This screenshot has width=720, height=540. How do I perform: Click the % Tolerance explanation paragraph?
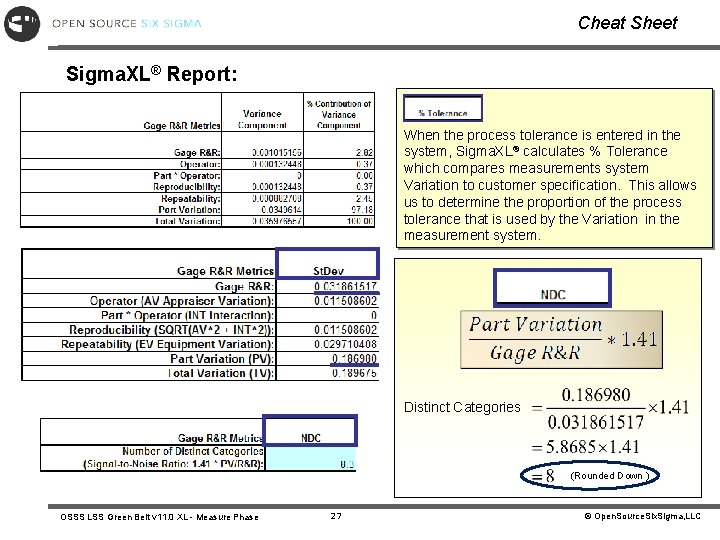550,185
